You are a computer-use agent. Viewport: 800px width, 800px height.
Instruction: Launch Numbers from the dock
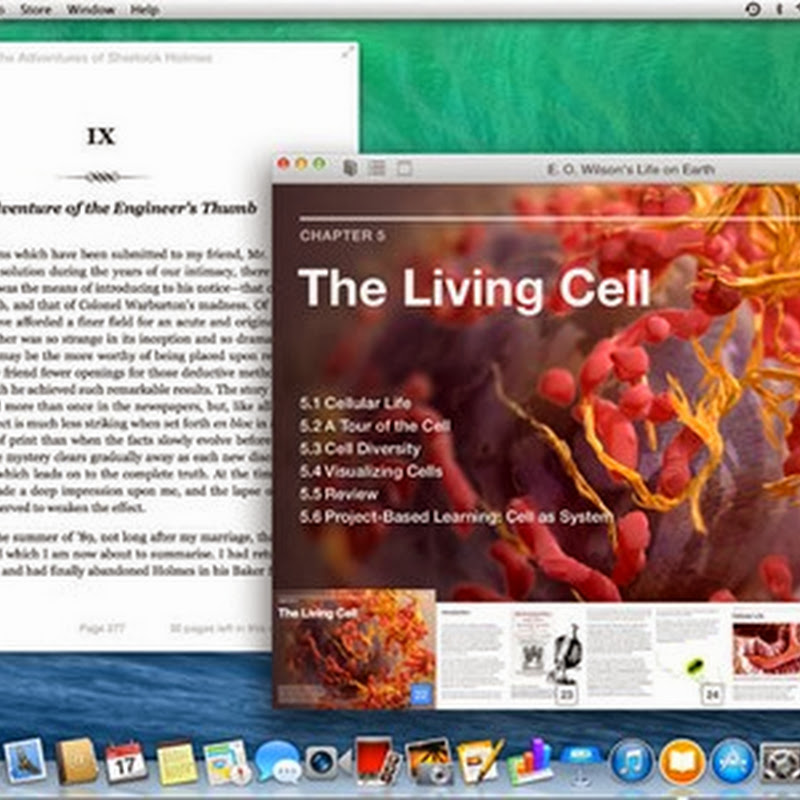(530, 762)
